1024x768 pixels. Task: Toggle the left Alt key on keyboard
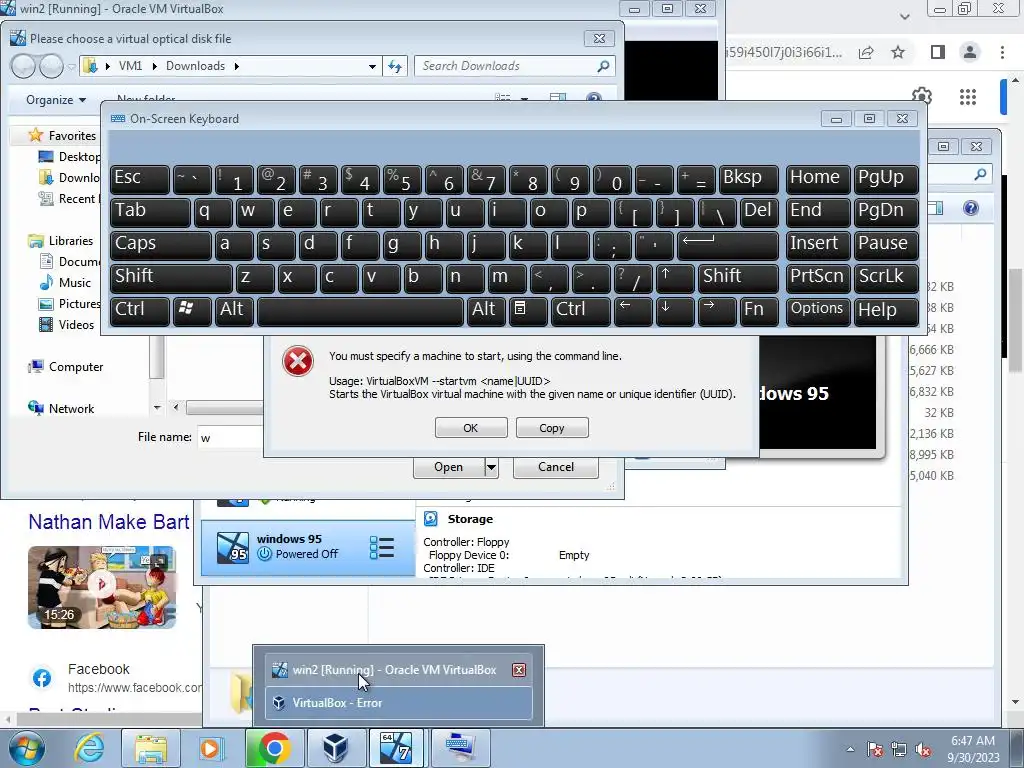[x=234, y=311]
